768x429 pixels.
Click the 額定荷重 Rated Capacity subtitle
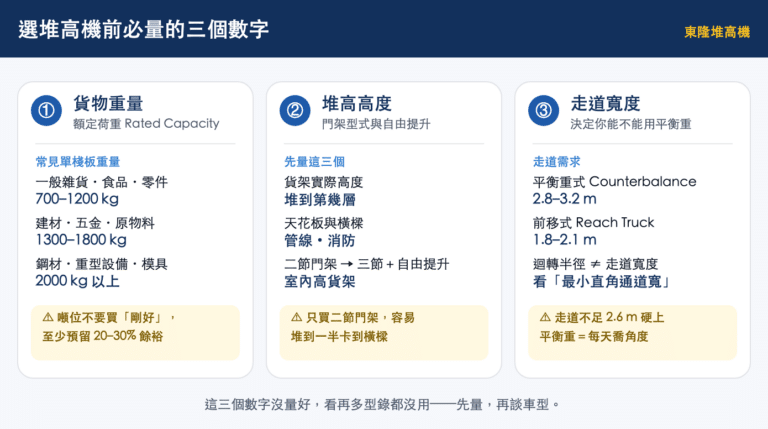pyautogui.click(x=146, y=124)
